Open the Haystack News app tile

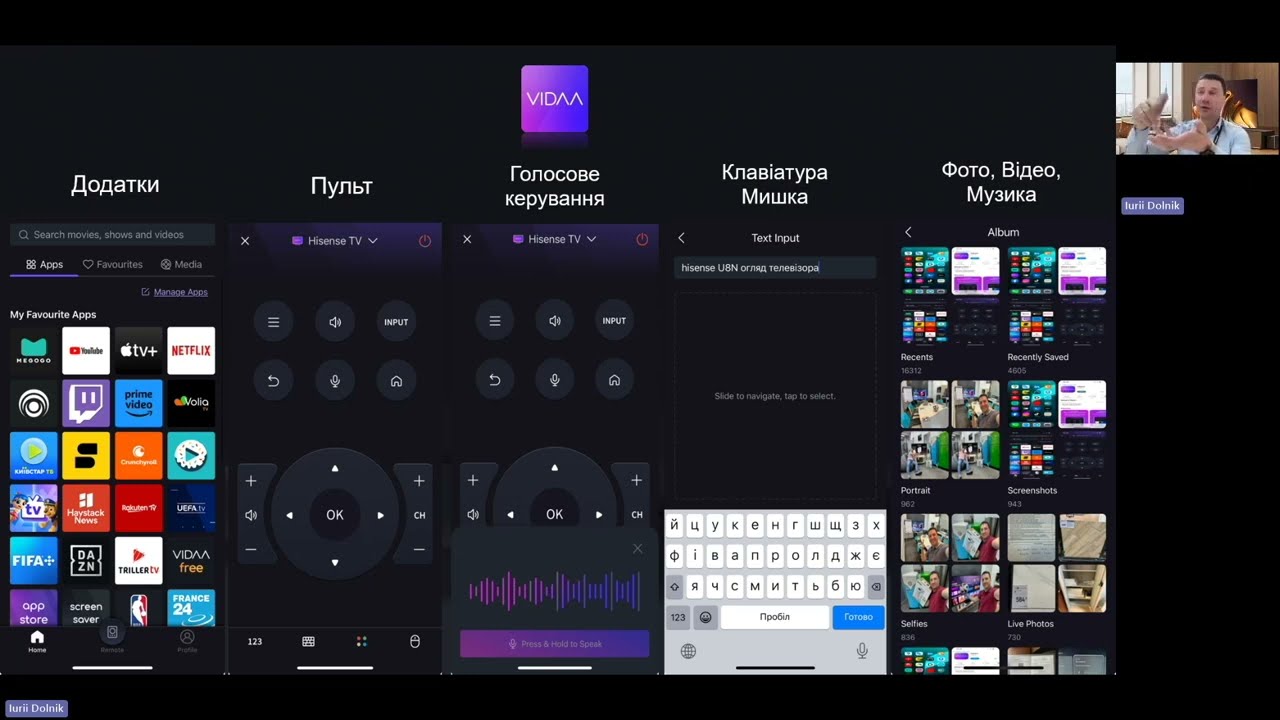[86, 508]
